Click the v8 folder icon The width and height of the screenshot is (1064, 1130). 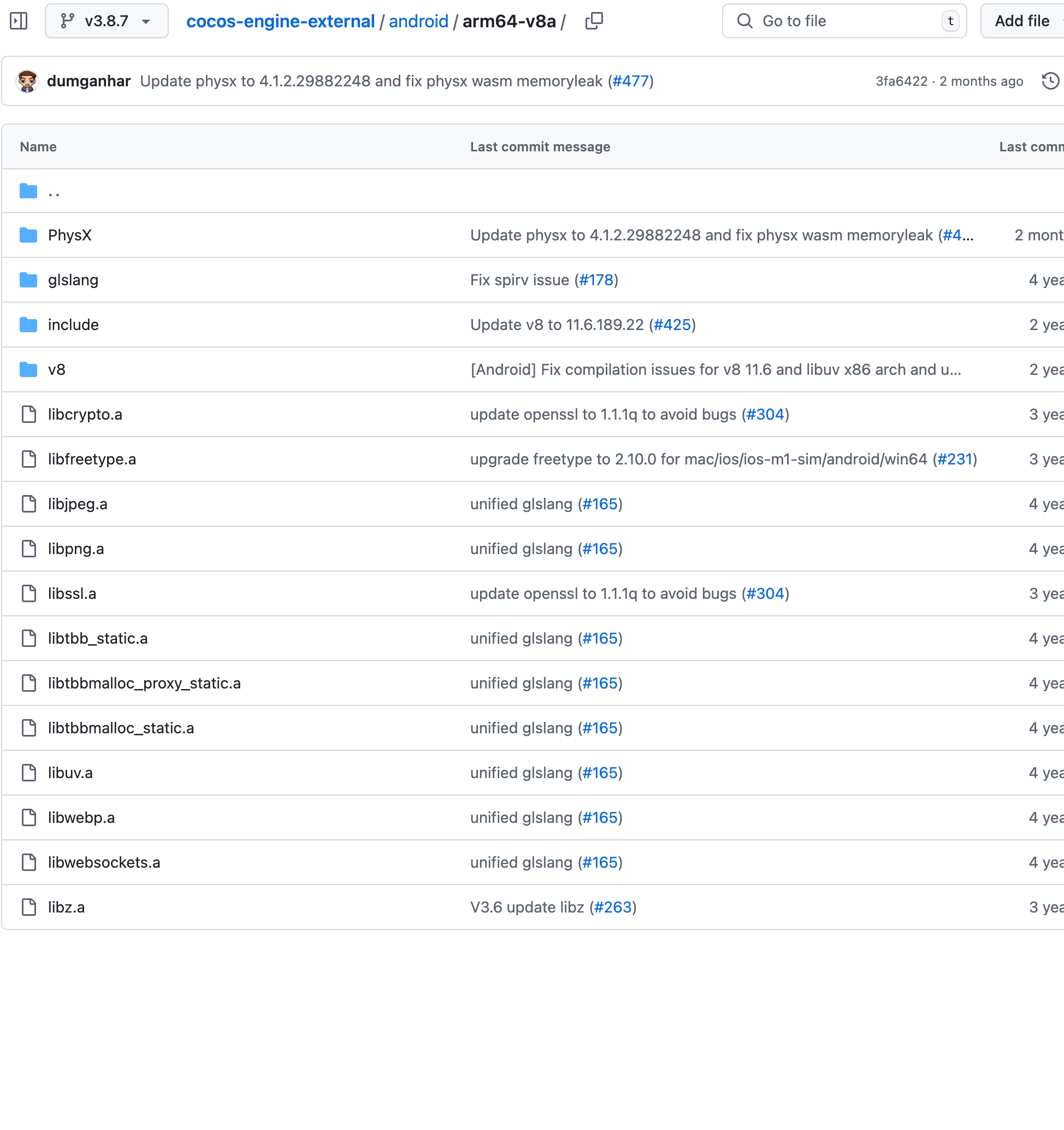click(28, 370)
